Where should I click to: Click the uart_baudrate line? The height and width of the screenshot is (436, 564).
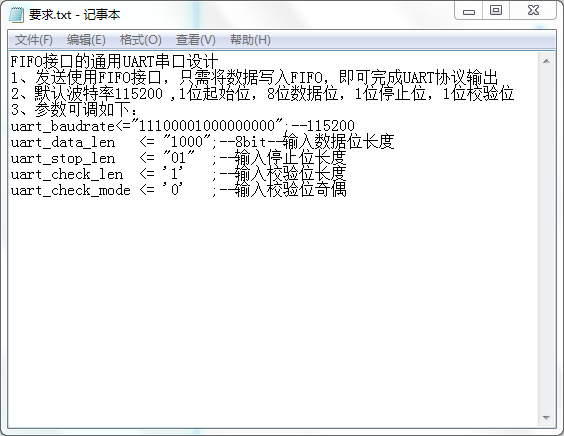coord(183,126)
